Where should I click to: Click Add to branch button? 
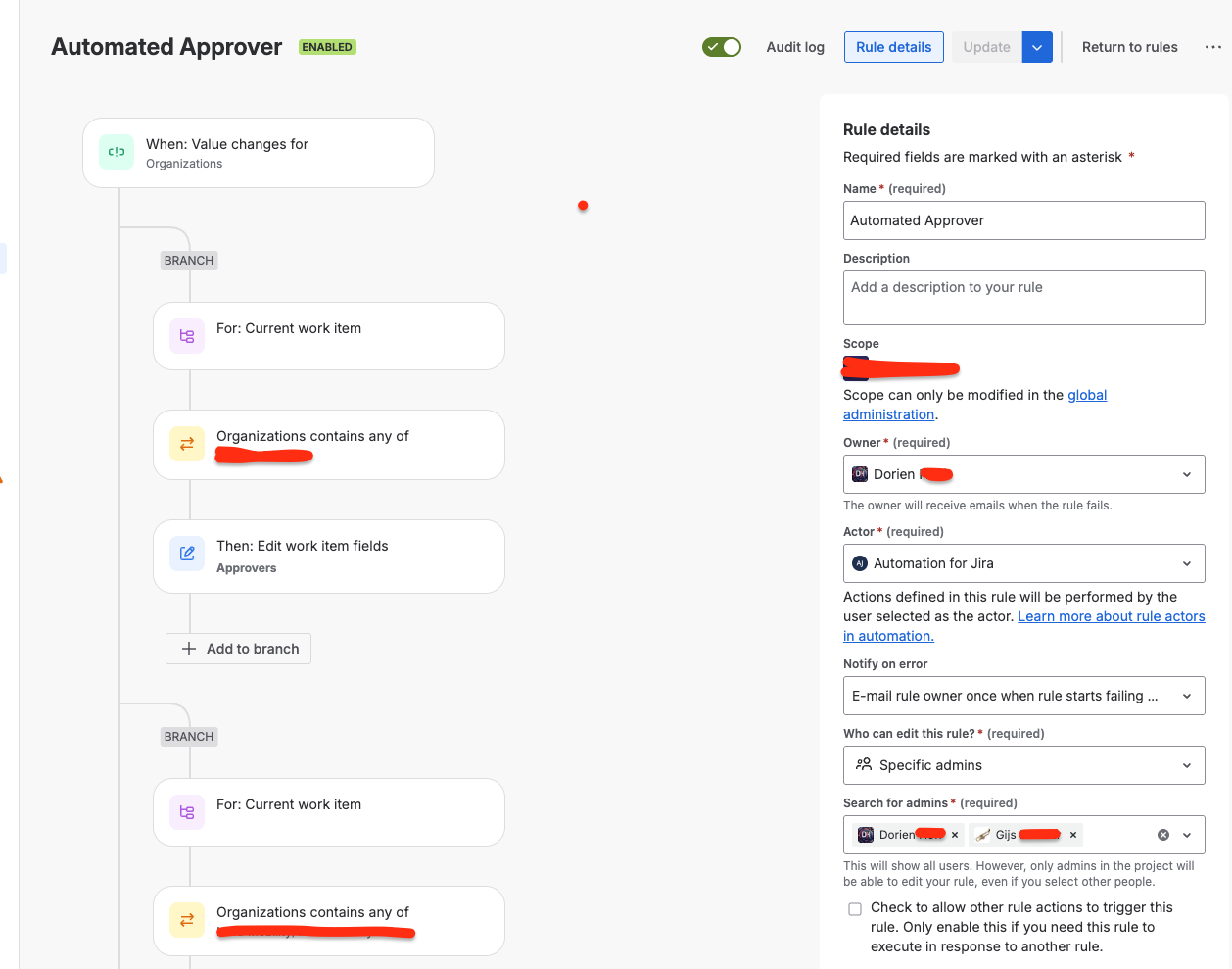point(239,649)
